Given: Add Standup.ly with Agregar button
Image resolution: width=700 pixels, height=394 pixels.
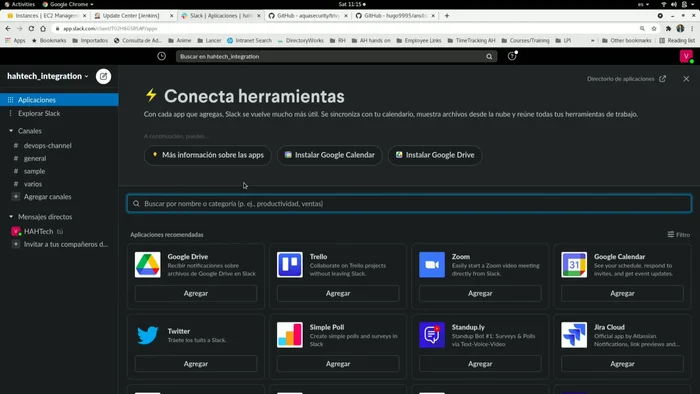Looking at the screenshot, I should [480, 364].
